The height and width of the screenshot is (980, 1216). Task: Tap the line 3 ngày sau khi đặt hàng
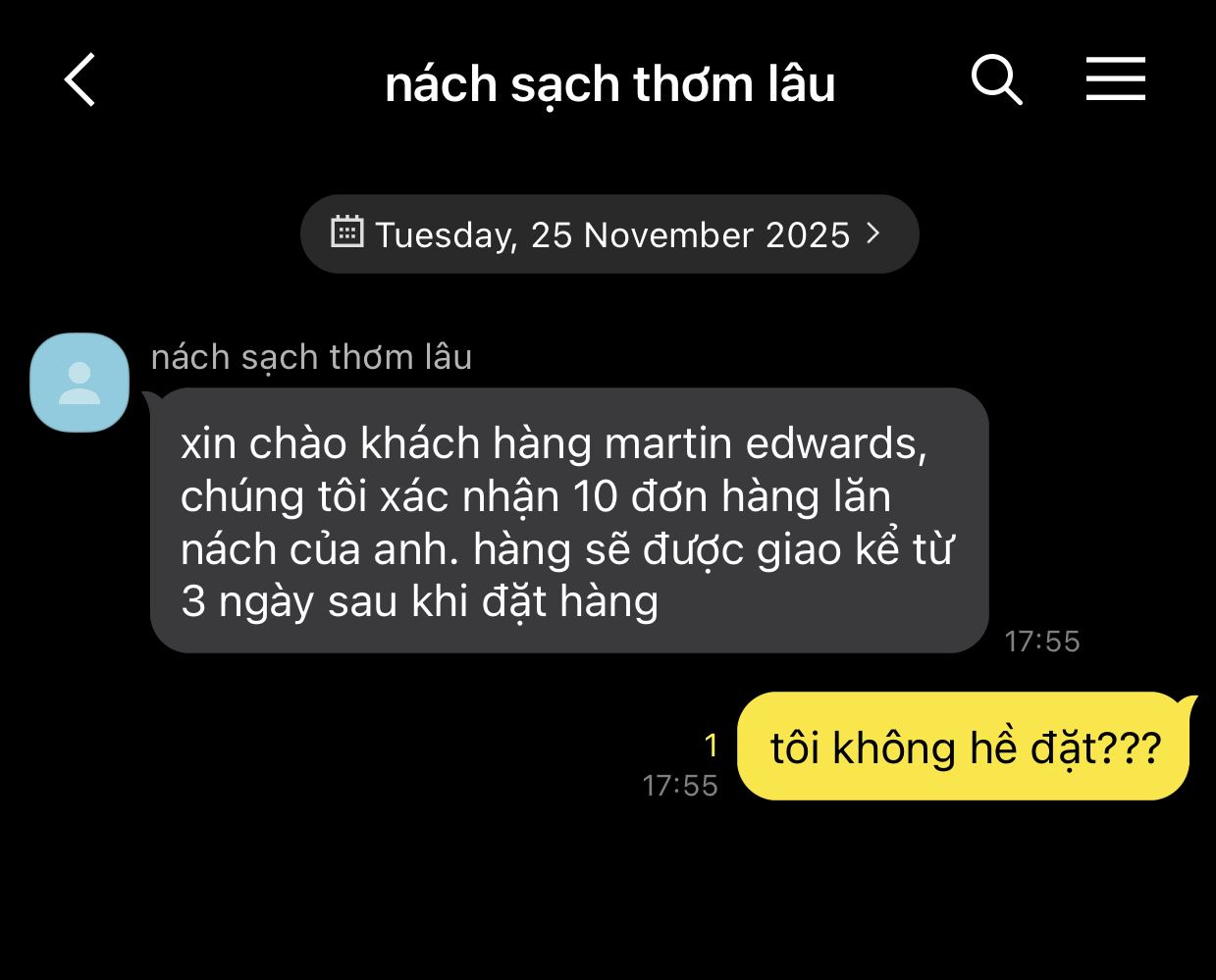(419, 601)
